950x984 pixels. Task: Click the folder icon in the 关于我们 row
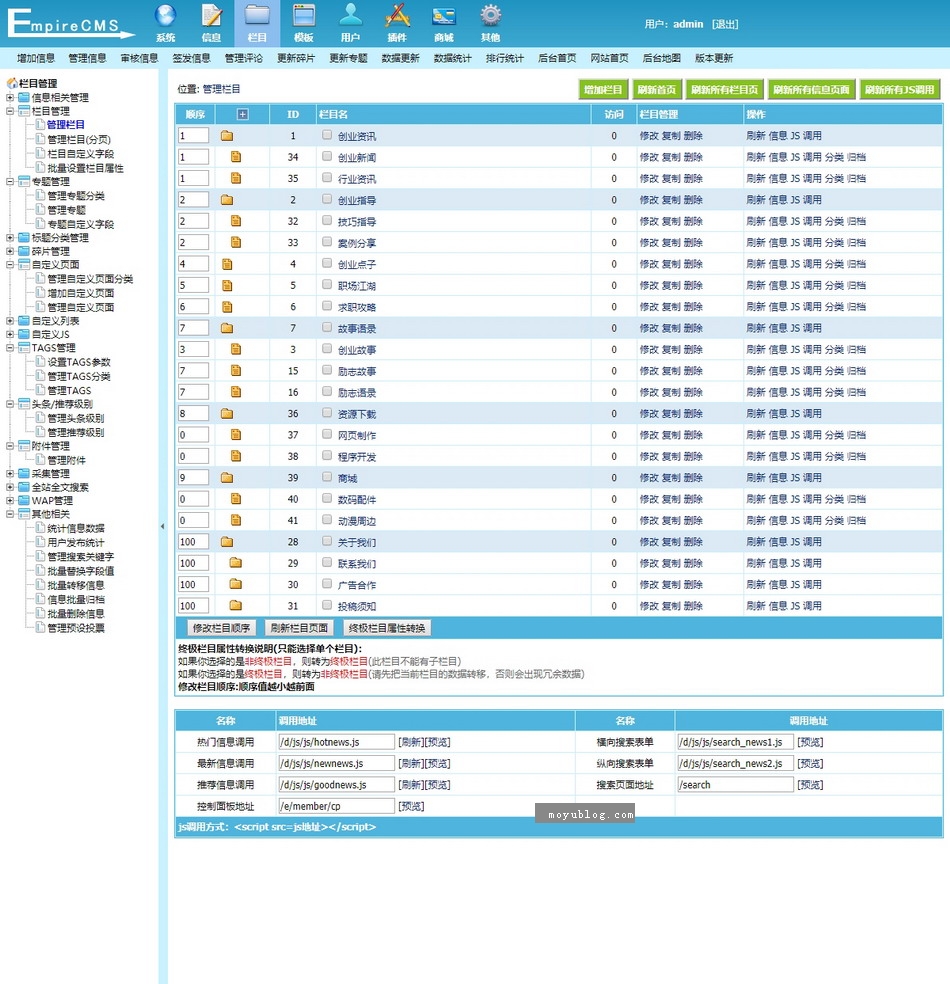227,542
